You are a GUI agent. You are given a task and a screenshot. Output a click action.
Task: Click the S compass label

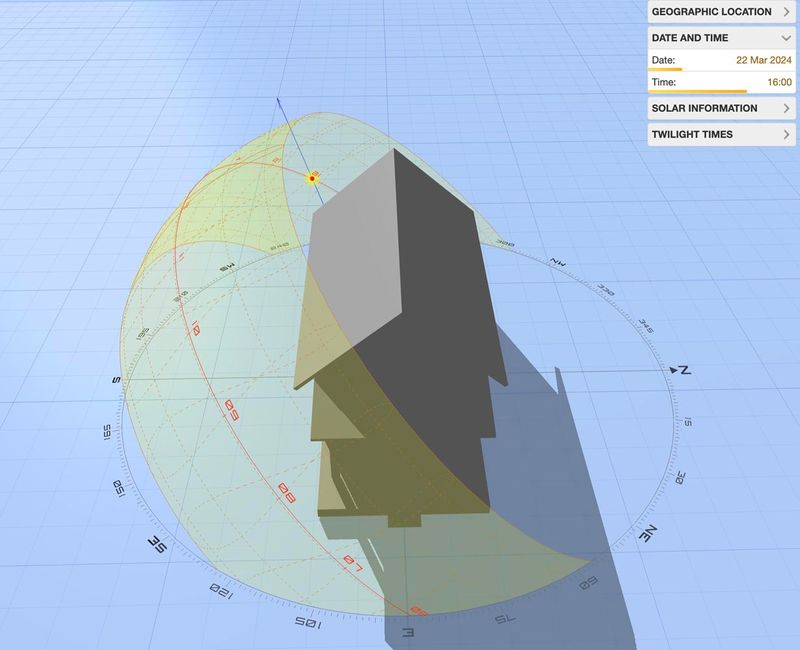(x=116, y=380)
